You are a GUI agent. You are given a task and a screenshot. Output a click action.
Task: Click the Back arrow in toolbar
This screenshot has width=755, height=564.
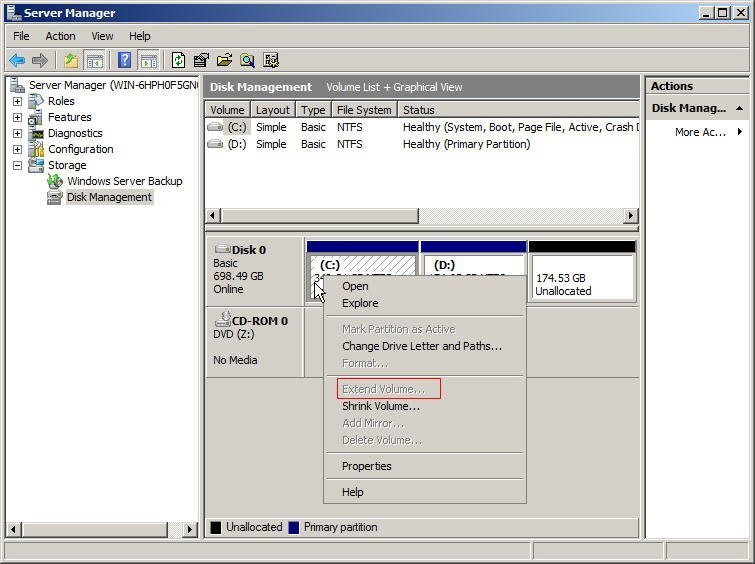(x=17, y=61)
